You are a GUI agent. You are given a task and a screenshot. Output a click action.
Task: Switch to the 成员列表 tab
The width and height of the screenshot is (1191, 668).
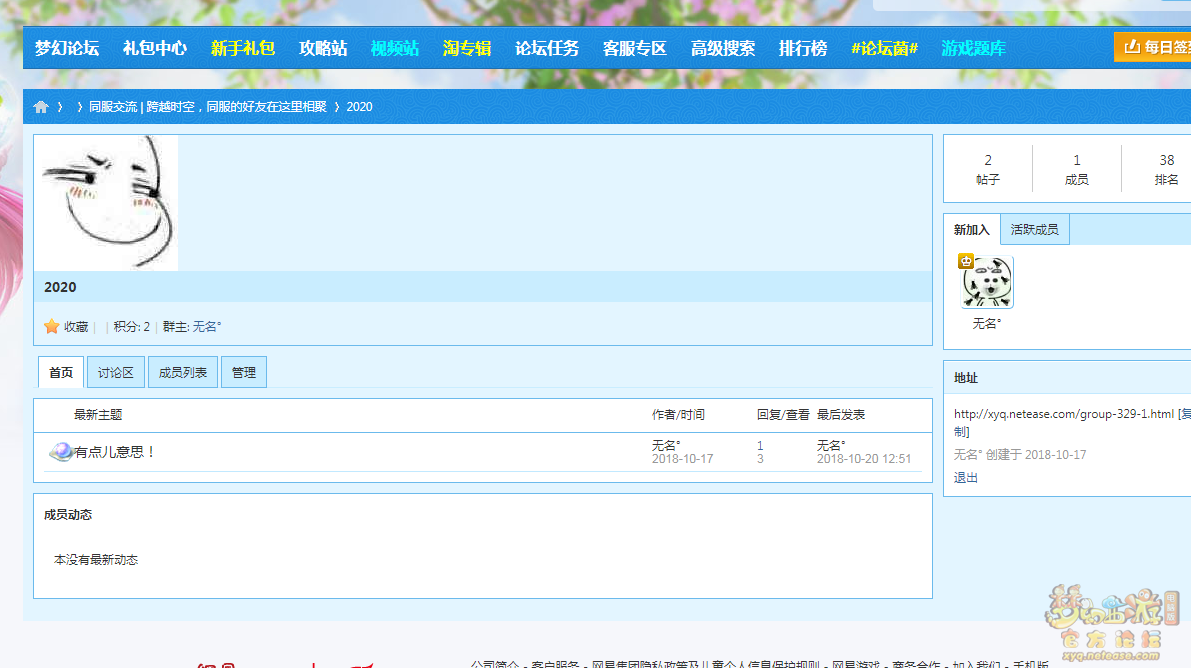coord(183,372)
